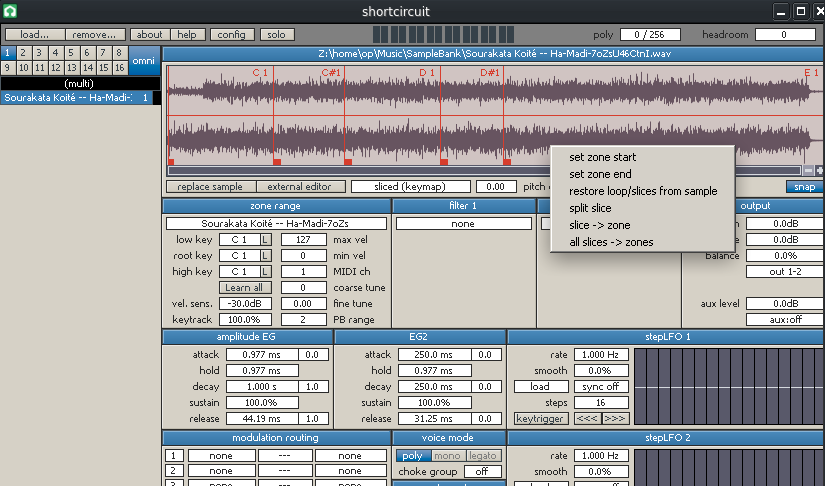The image size is (825, 486).
Task: Click amplitude EG release 44.19 ms field
Action: 262,419
